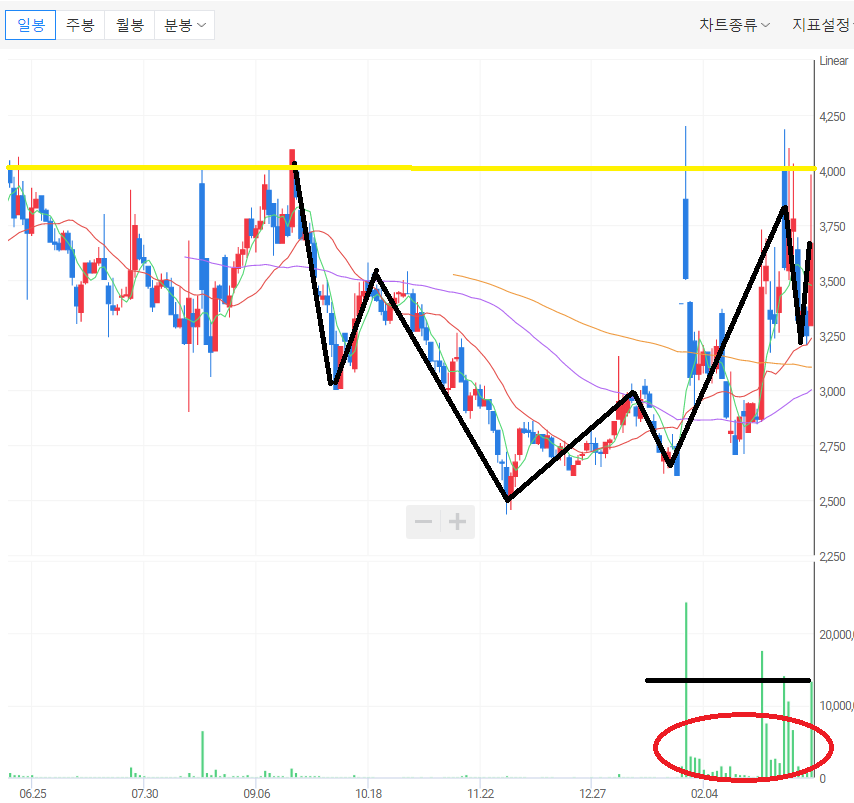Image resolution: width=854 pixels, height=803 pixels.
Task: Select the 일봉 daily chart tab
Action: [30, 25]
